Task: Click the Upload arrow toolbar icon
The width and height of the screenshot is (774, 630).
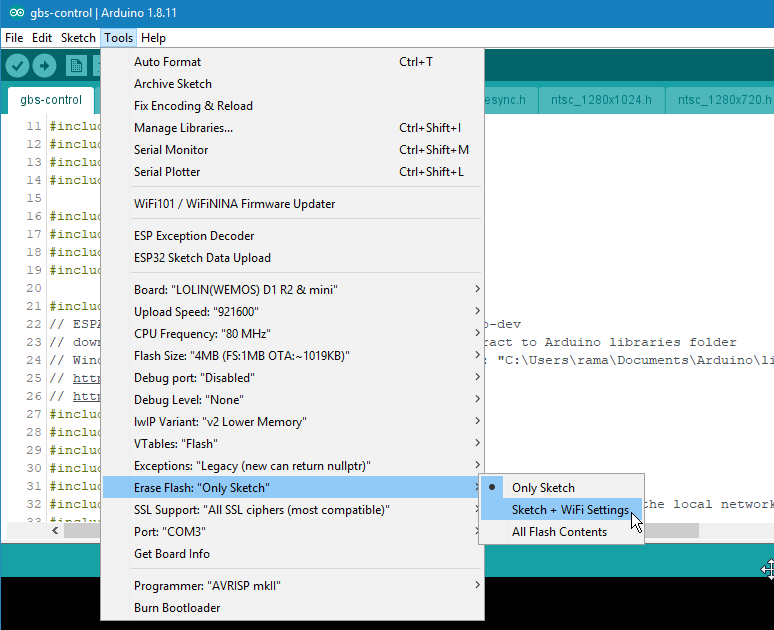Action: (x=44, y=66)
